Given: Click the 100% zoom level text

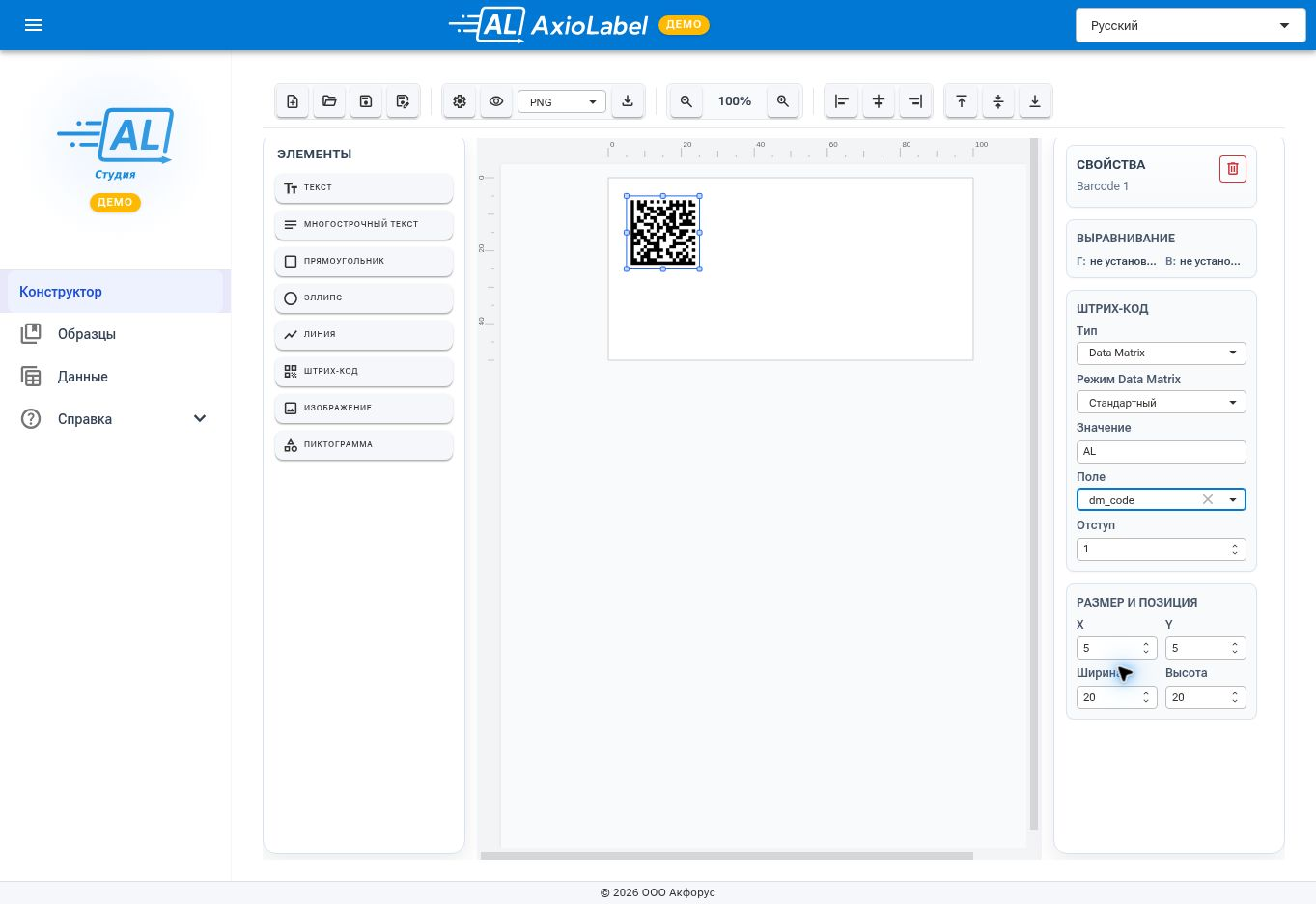Looking at the screenshot, I should (x=735, y=101).
